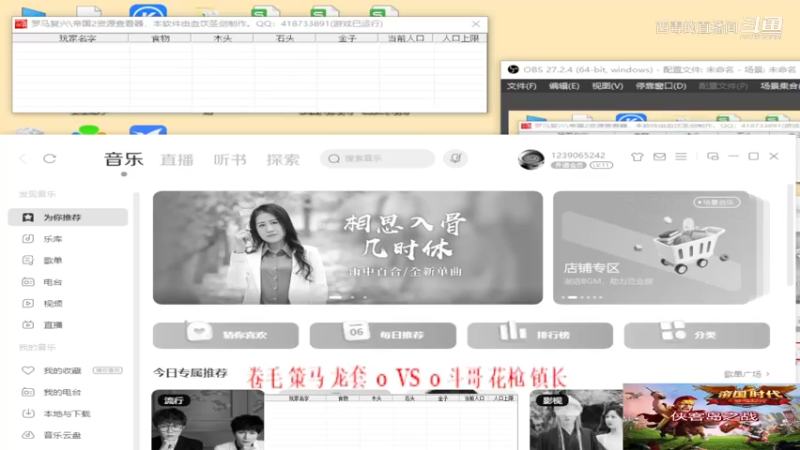This screenshot has height=450, width=800.
Task: Click the level badge next to VIP badge
Action: [601, 165]
